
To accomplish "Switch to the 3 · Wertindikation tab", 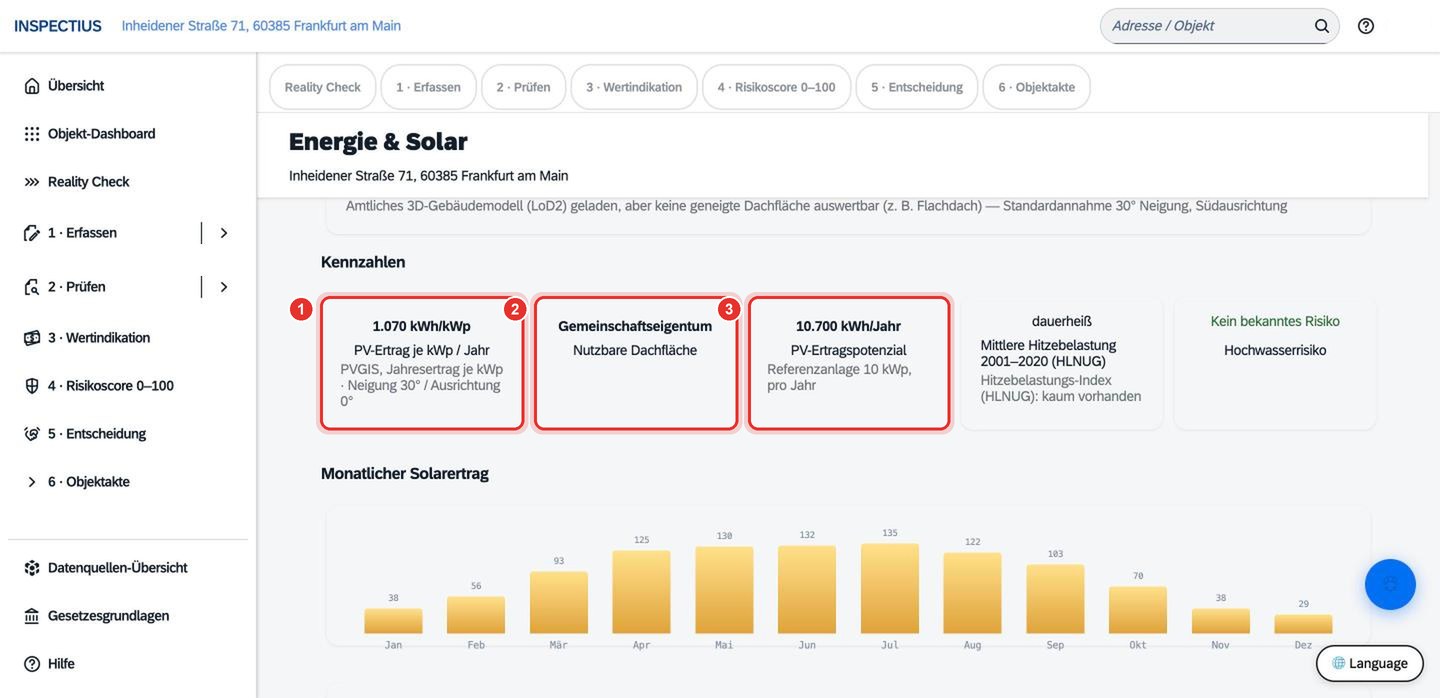I will [634, 87].
